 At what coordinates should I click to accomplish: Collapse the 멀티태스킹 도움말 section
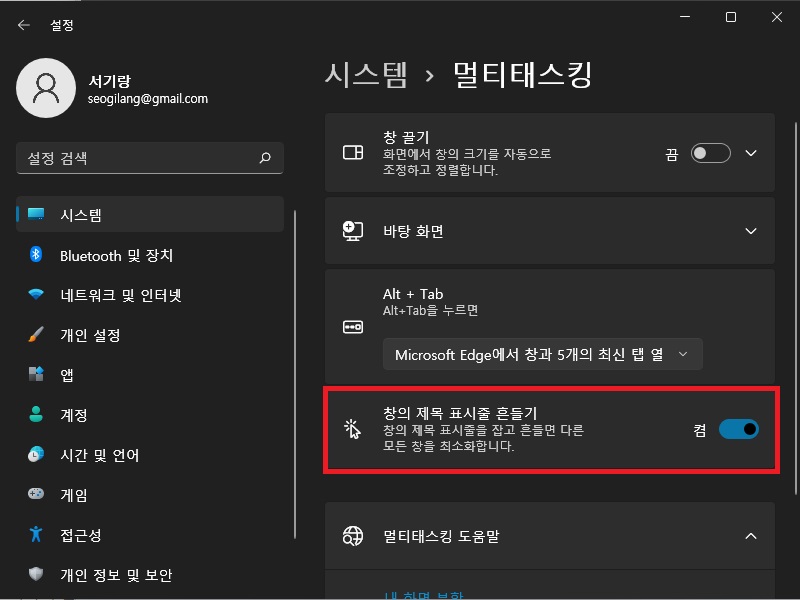(751, 536)
